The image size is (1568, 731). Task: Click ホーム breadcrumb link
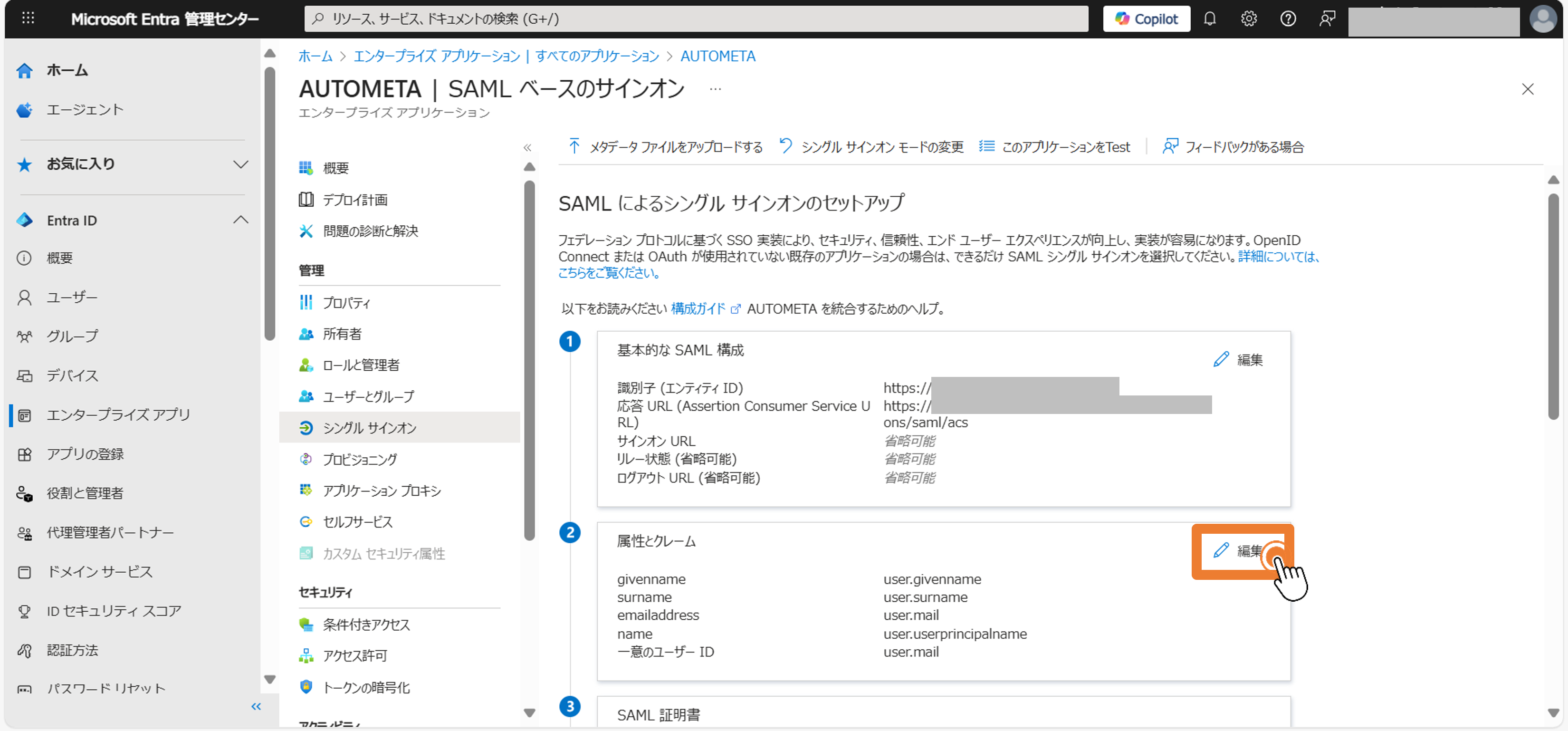tap(316, 56)
